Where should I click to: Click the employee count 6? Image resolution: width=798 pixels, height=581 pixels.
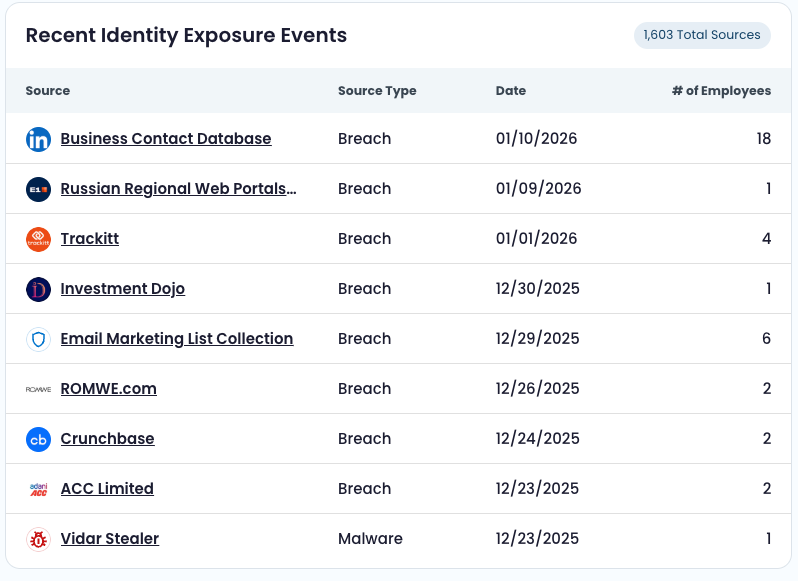[766, 338]
